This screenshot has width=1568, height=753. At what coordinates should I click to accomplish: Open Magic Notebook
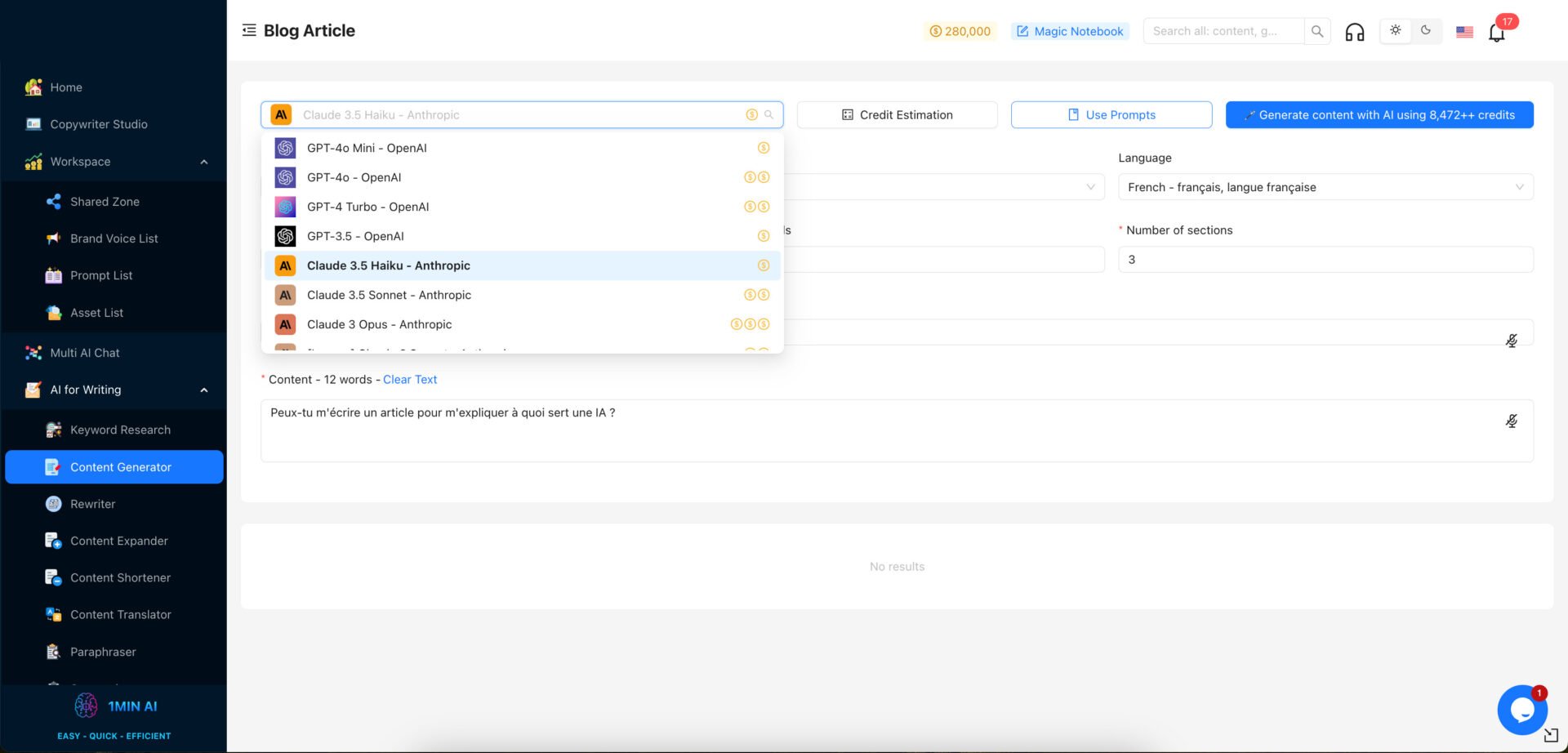[1070, 31]
